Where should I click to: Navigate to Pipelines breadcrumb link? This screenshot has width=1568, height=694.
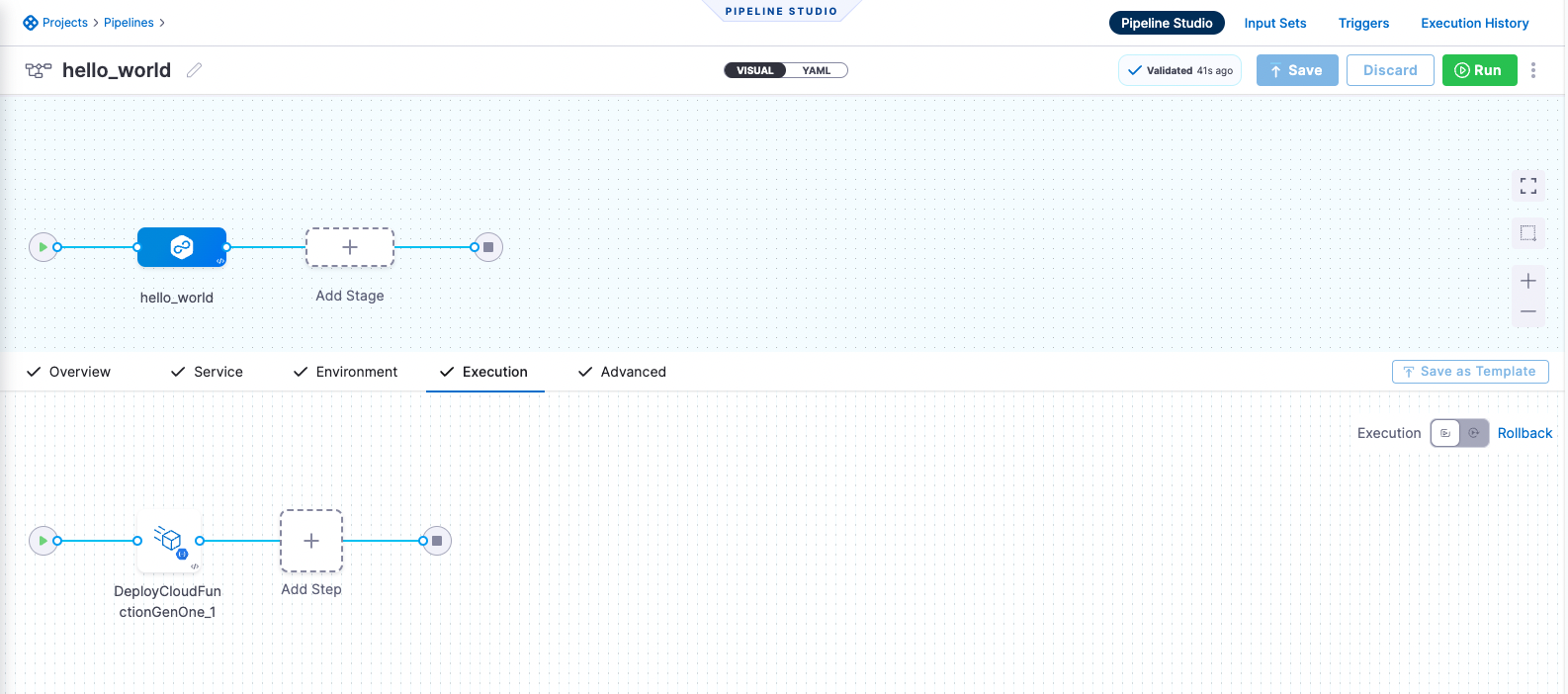(129, 23)
